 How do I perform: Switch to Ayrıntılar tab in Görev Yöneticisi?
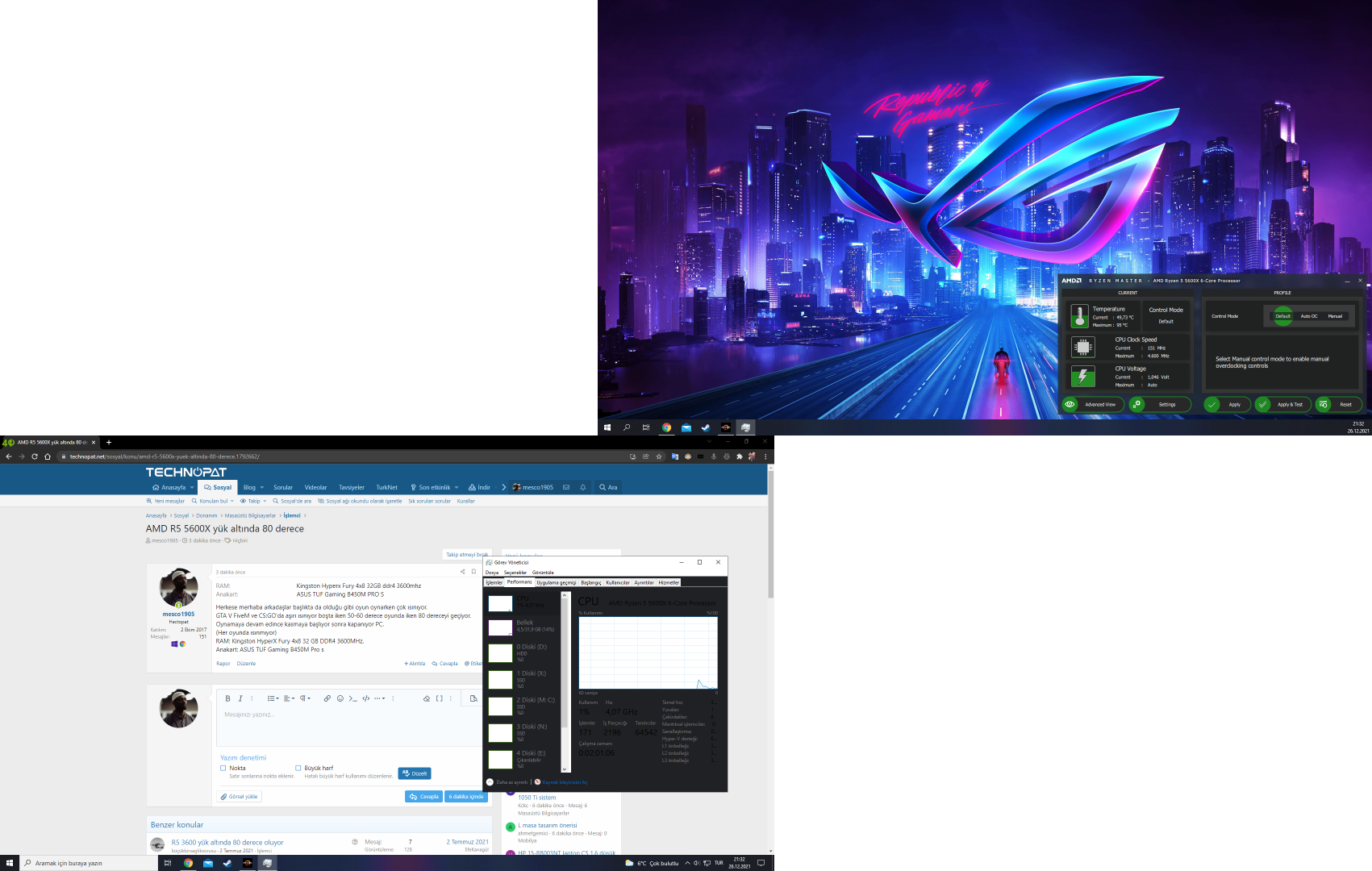click(x=644, y=582)
